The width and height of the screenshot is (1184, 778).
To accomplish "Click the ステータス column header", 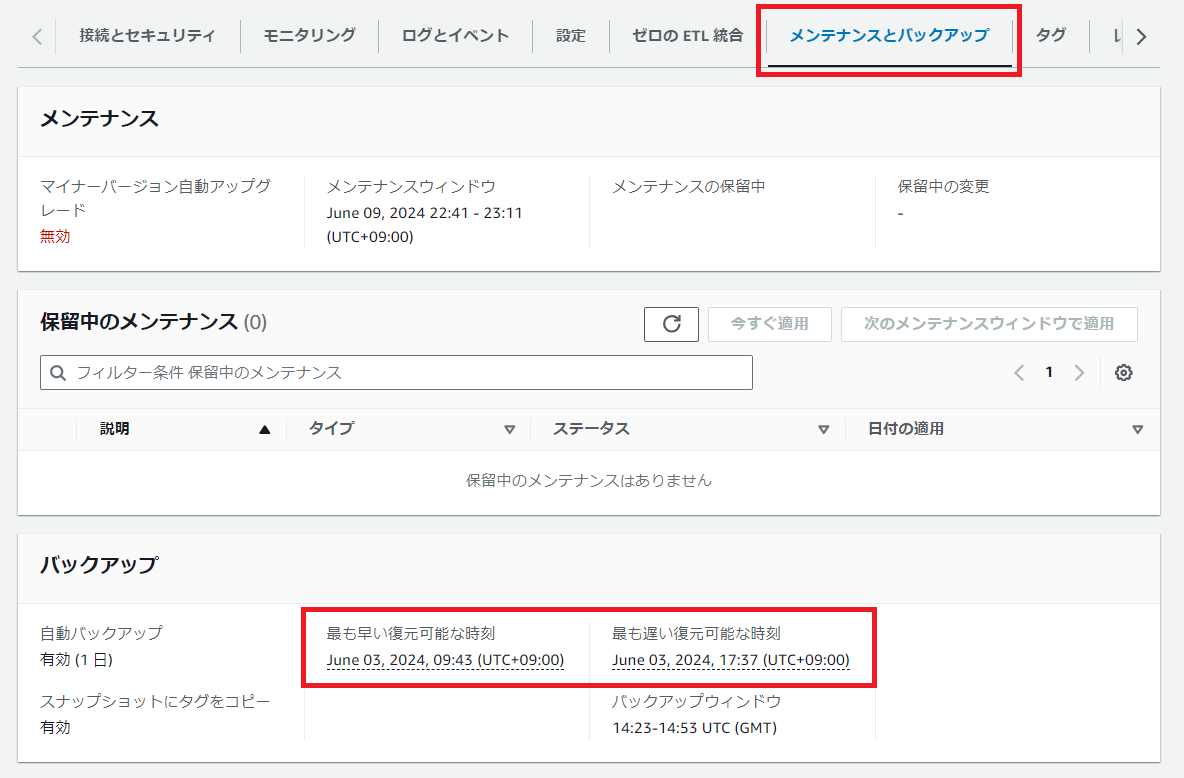I will point(591,429).
